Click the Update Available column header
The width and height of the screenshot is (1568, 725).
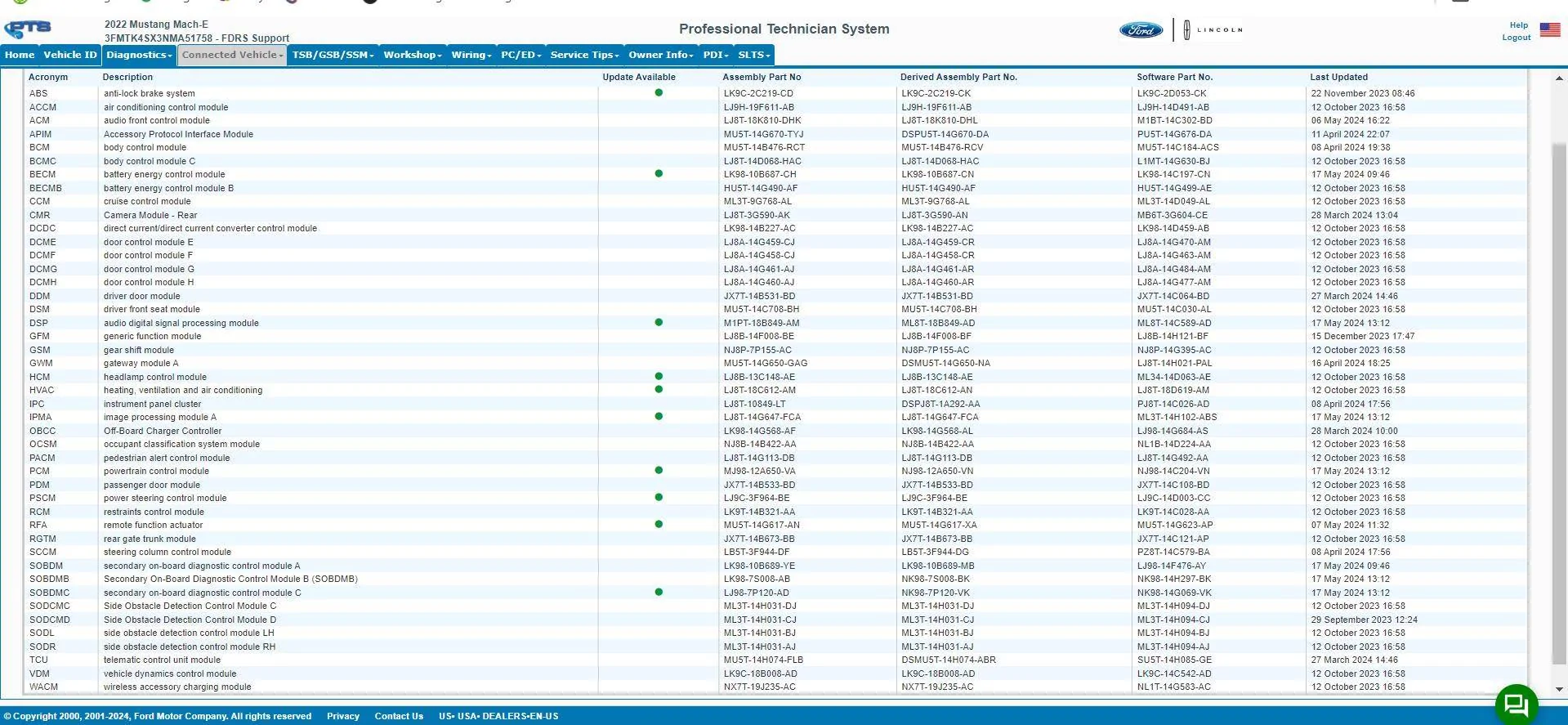click(639, 77)
